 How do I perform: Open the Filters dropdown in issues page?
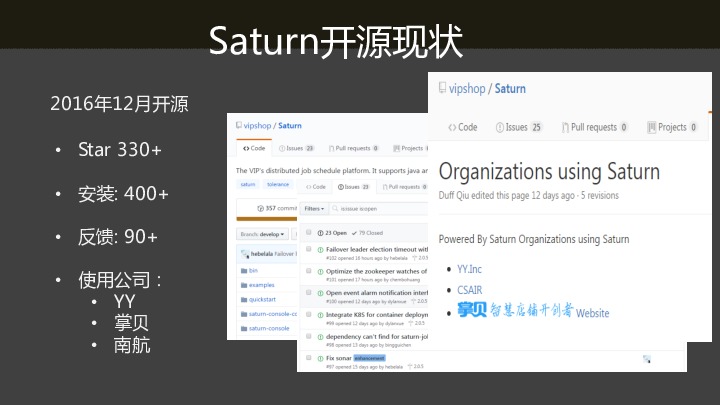[x=314, y=208]
